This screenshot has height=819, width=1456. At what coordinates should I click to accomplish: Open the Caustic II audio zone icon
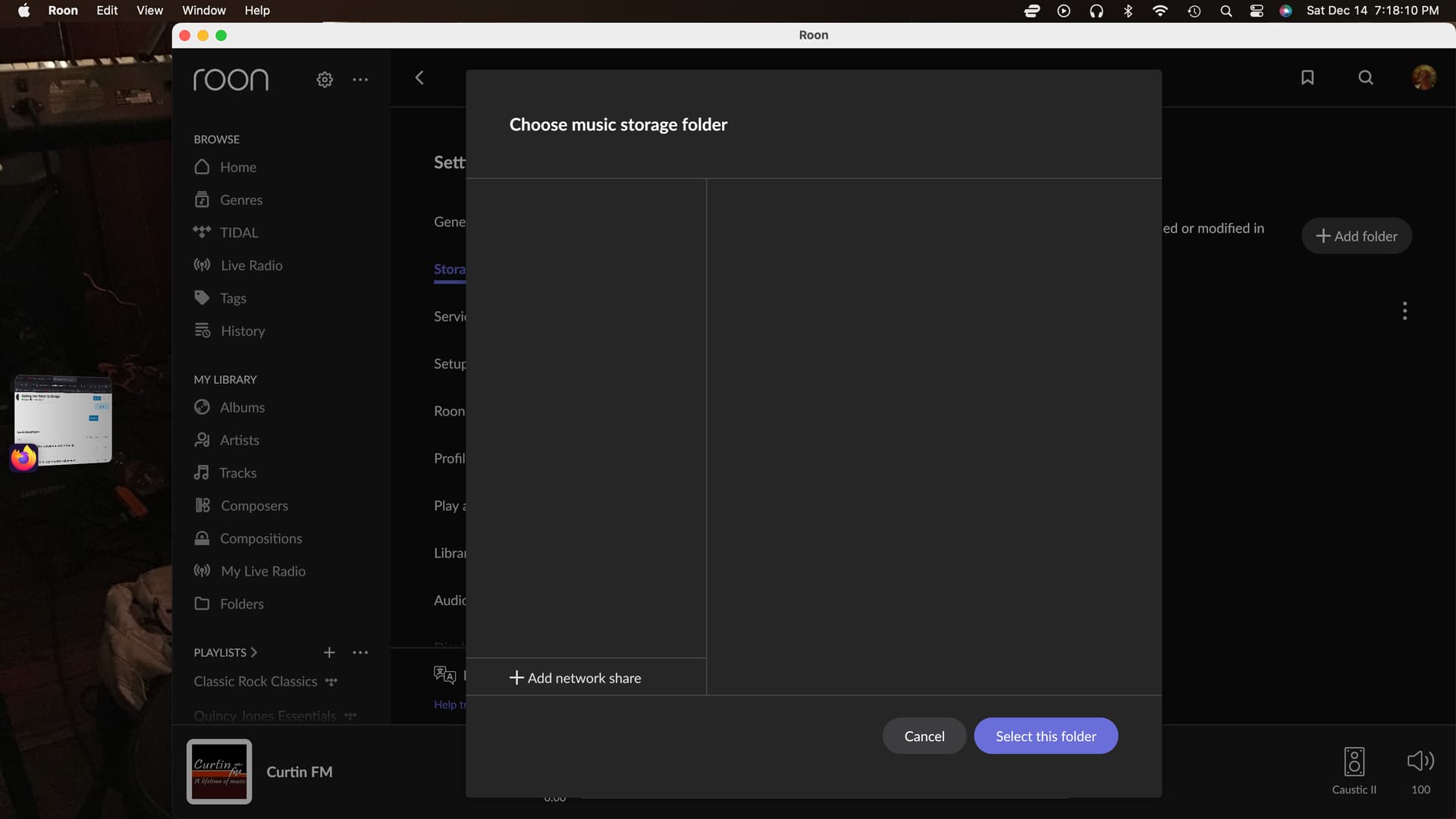coord(1354,761)
